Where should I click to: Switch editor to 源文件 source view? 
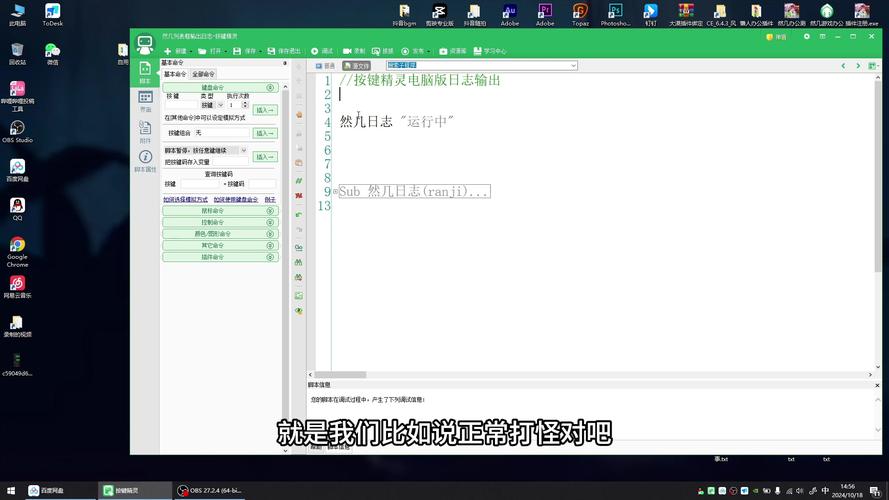pyautogui.click(x=356, y=66)
